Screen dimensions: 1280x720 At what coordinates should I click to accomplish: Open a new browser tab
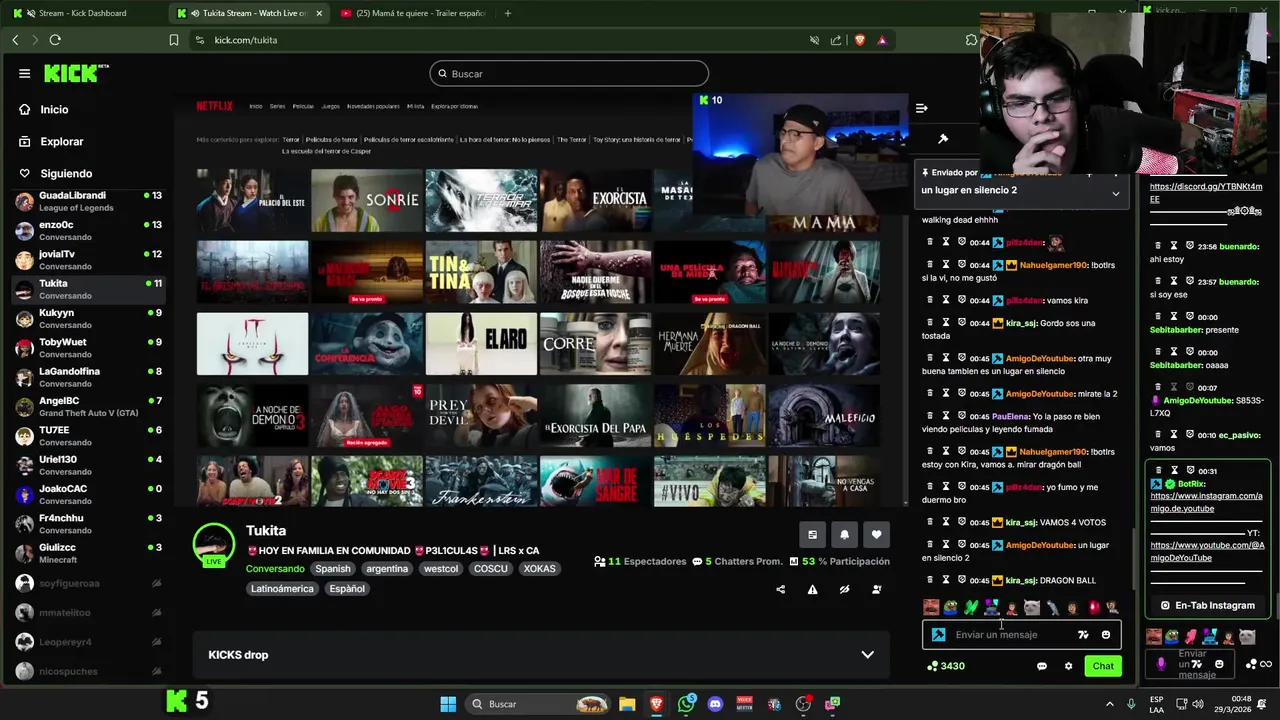(x=508, y=13)
